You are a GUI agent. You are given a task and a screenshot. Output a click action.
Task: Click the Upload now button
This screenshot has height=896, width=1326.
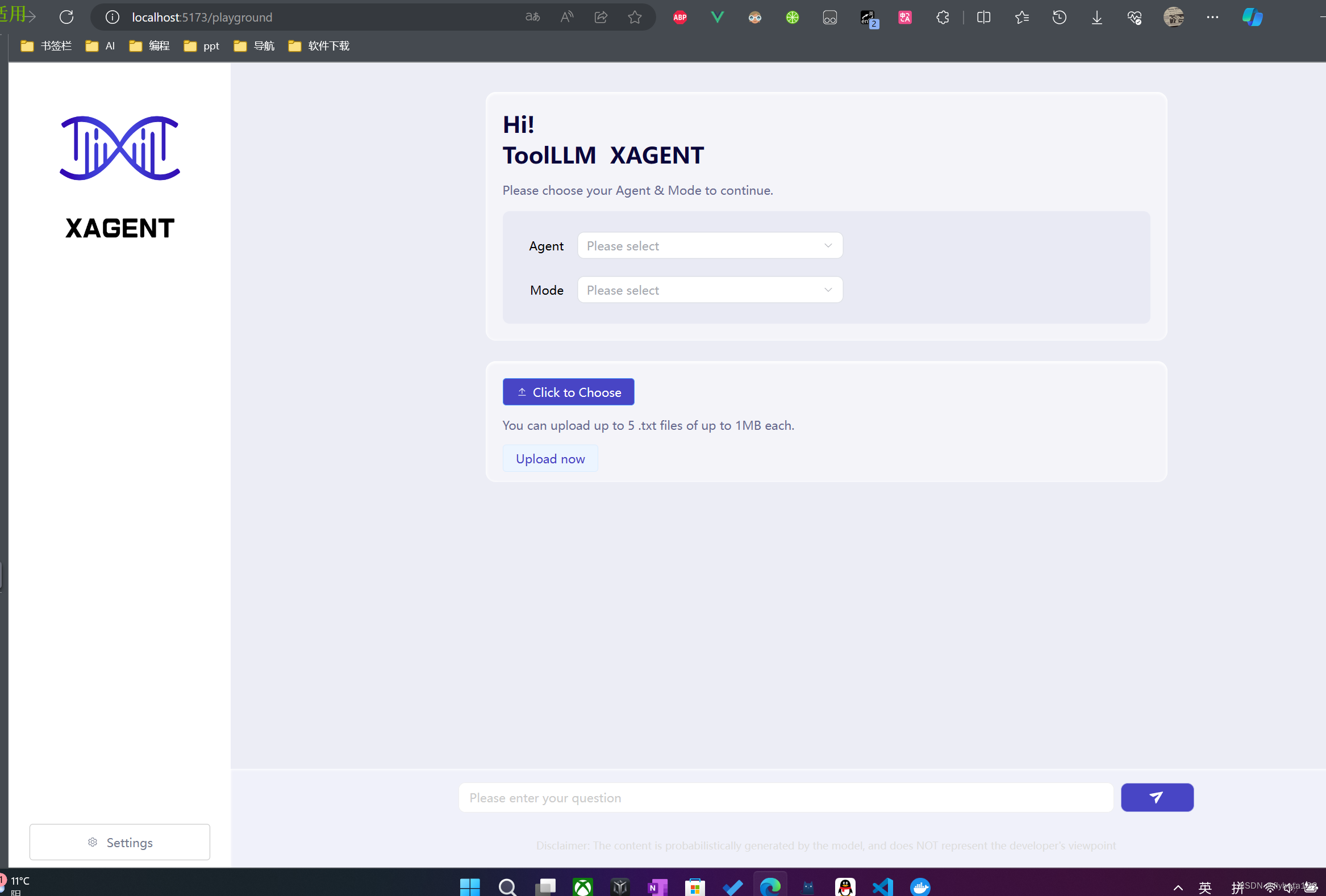550,458
